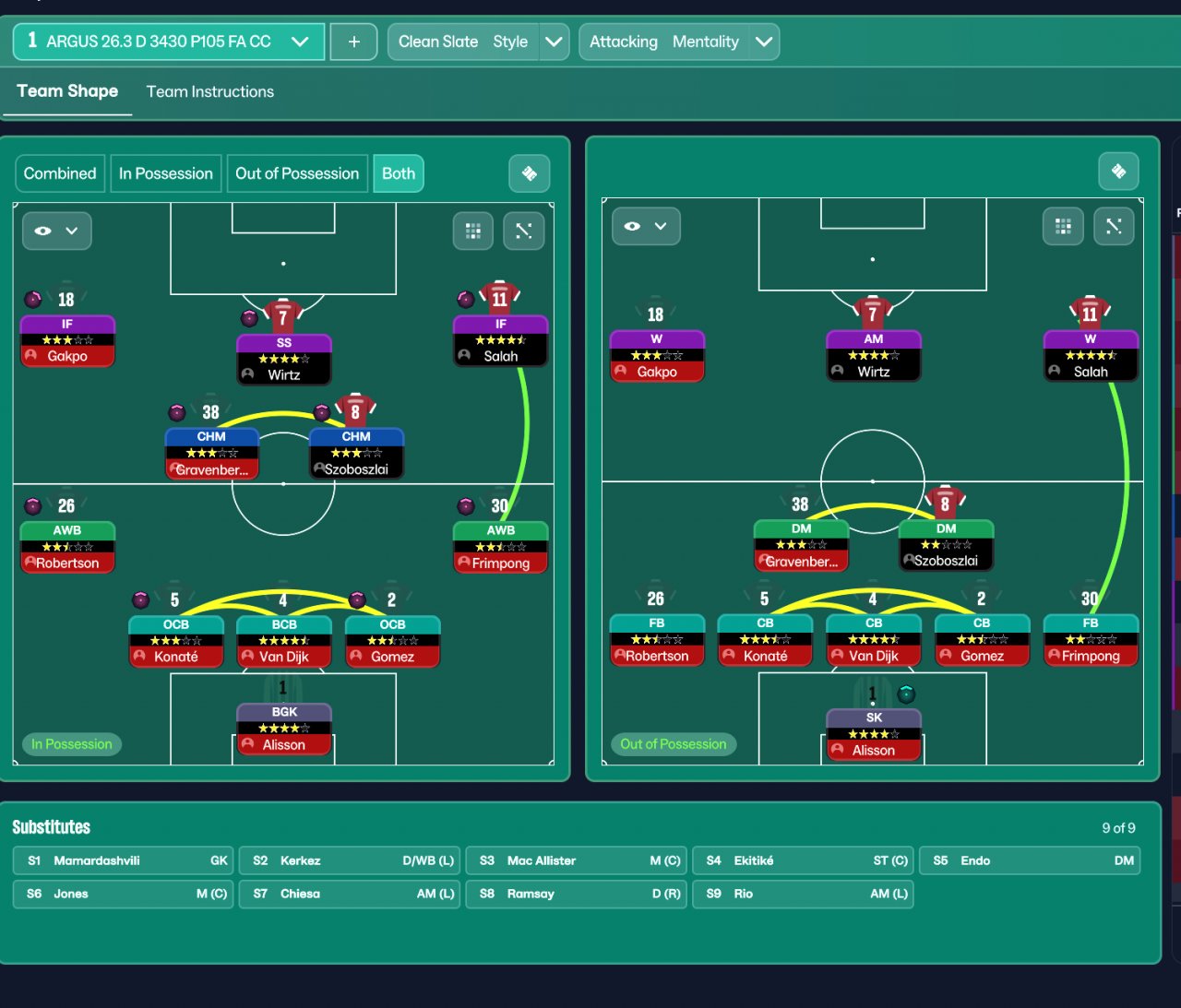Viewport: 1181px width, 1008px height.
Task: Switch to Team Shape tab
Action: pyautogui.click(x=67, y=91)
